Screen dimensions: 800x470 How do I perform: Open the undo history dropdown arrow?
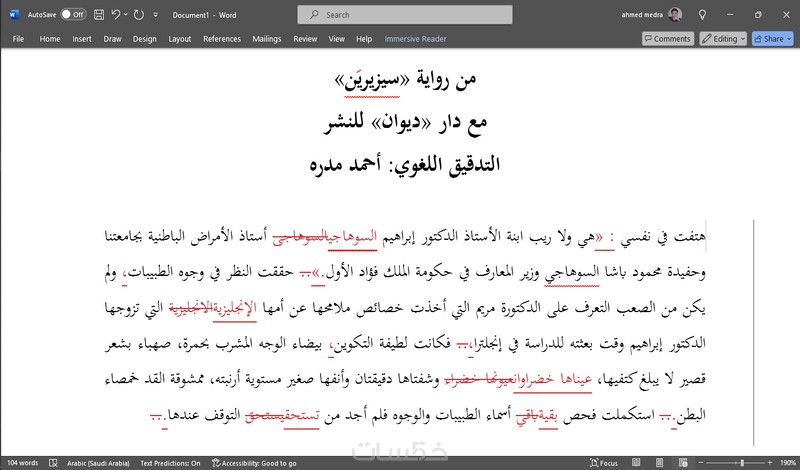click(x=126, y=15)
